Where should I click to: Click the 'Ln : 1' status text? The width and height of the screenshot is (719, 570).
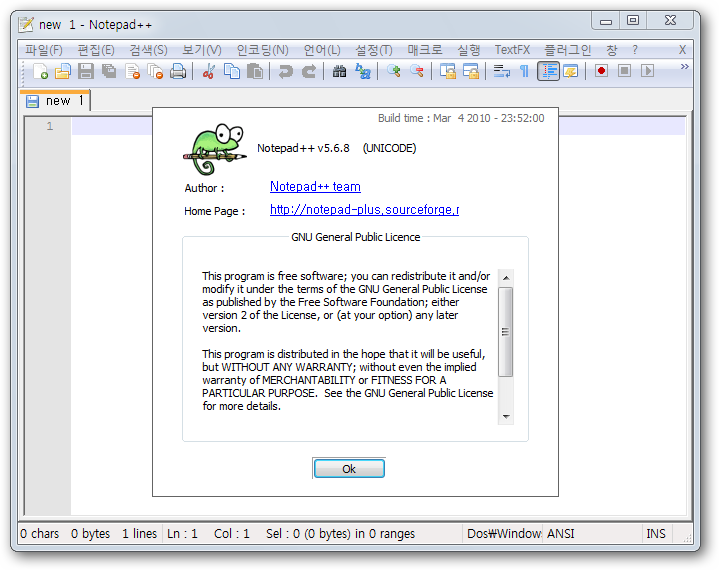[182, 534]
